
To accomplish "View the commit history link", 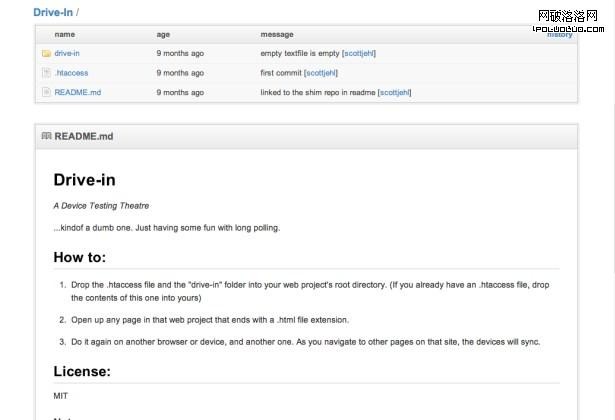I will pyautogui.click(x=560, y=34).
